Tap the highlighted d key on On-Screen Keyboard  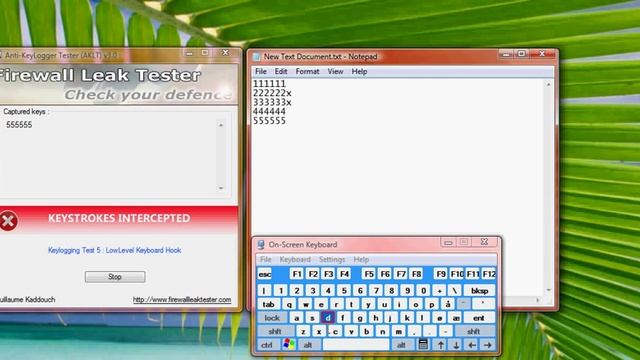(x=328, y=318)
